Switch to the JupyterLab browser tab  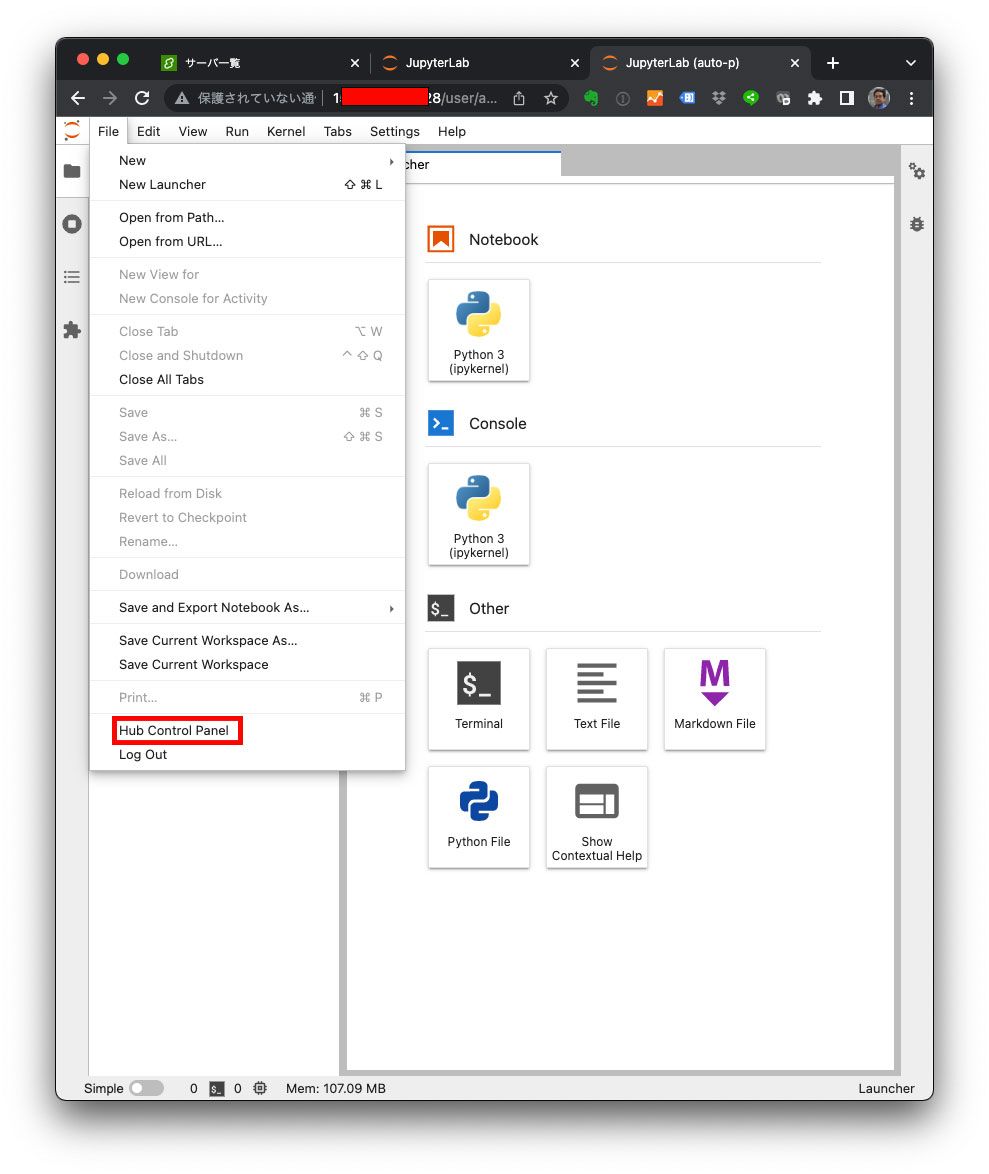[480, 63]
